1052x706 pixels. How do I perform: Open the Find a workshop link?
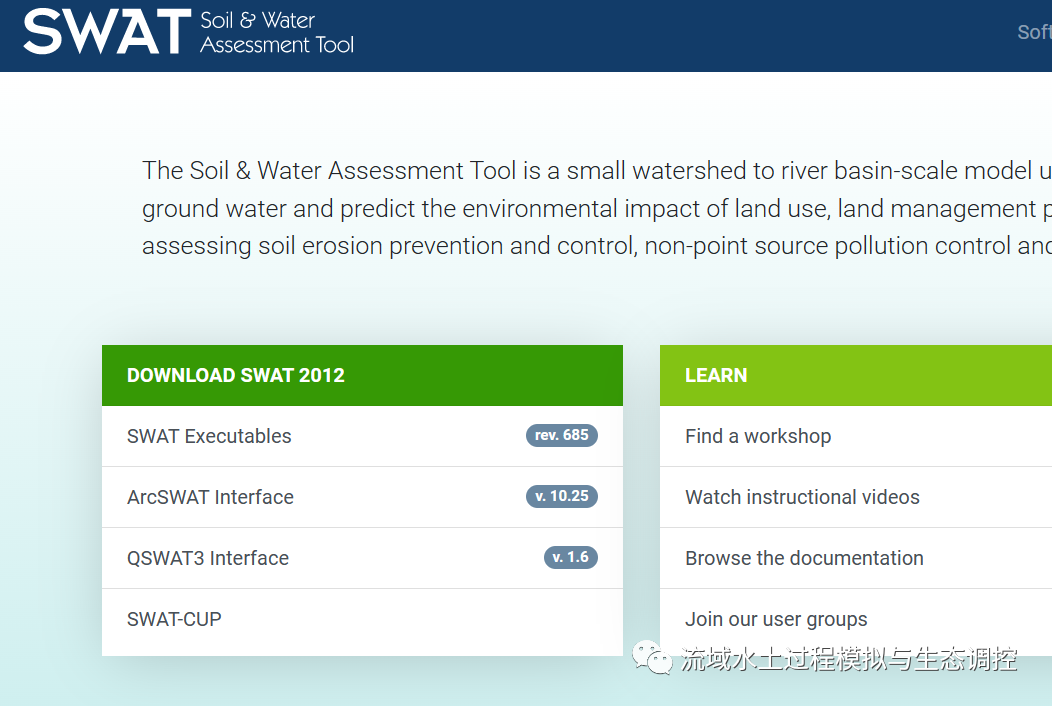[758, 436]
